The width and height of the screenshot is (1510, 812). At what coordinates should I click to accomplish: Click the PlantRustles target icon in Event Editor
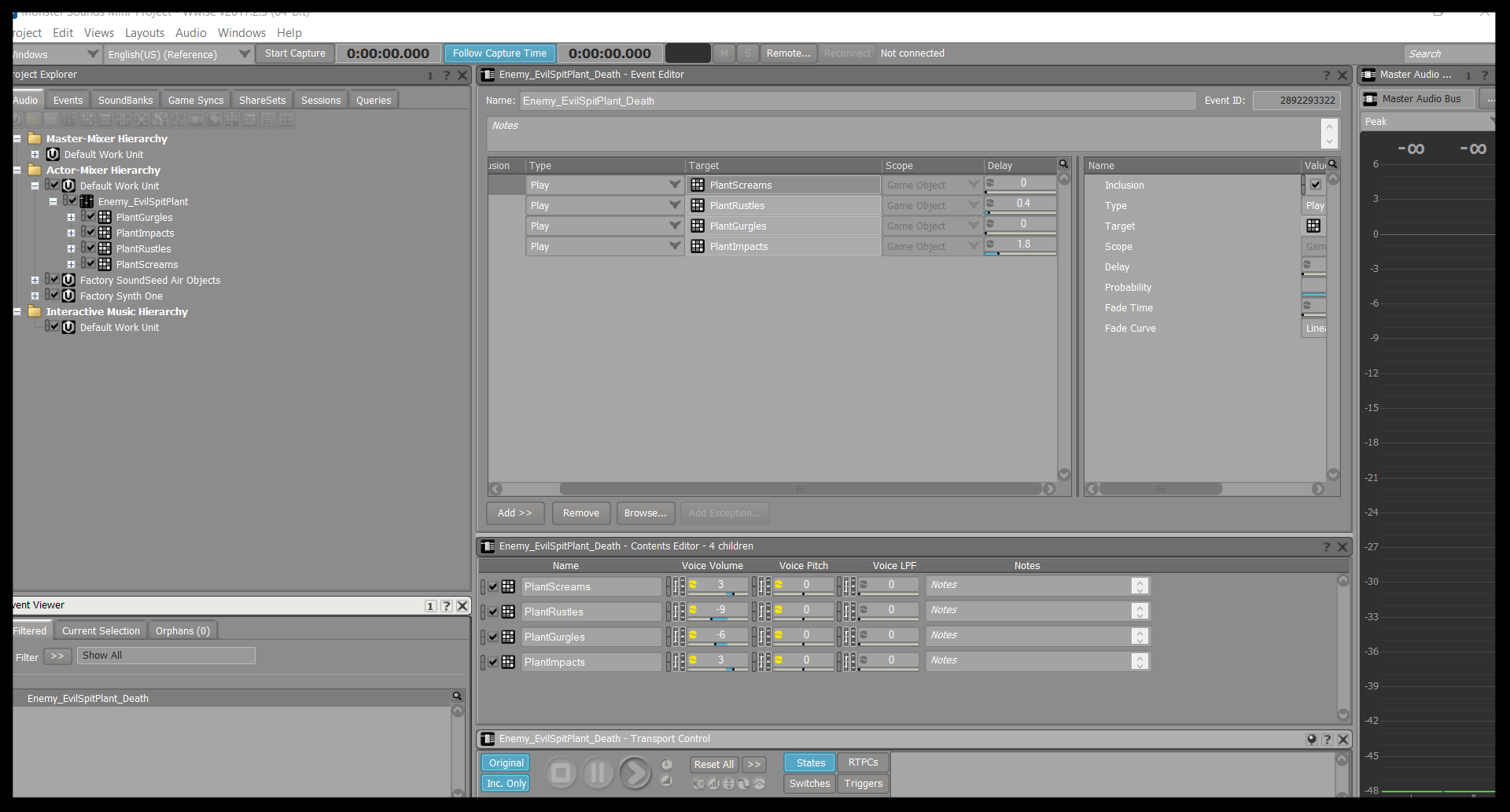click(698, 205)
